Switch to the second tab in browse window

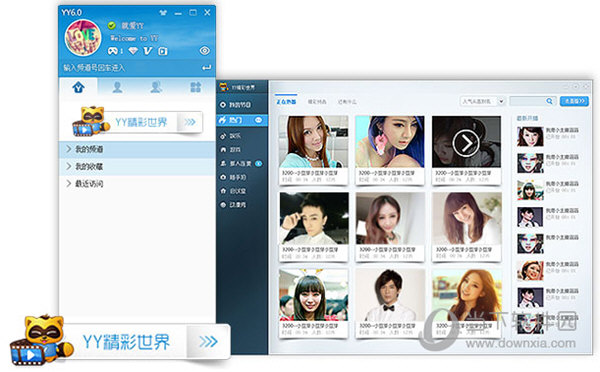point(317,101)
